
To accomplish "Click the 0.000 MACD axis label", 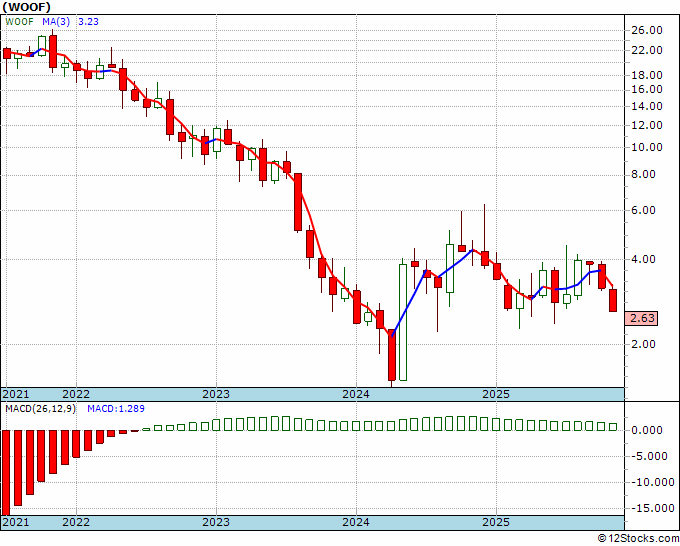I will tap(647, 430).
